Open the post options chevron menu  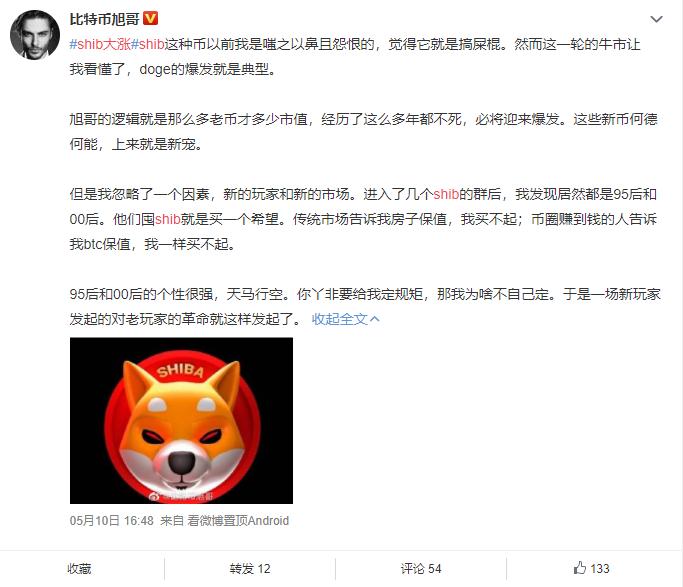pos(656,19)
